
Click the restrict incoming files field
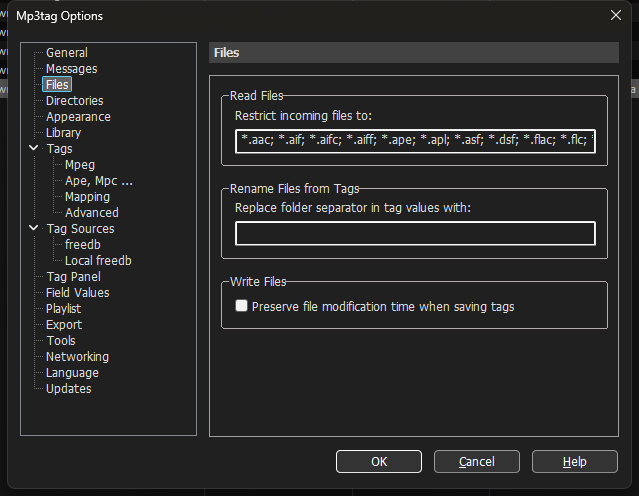click(x=415, y=141)
